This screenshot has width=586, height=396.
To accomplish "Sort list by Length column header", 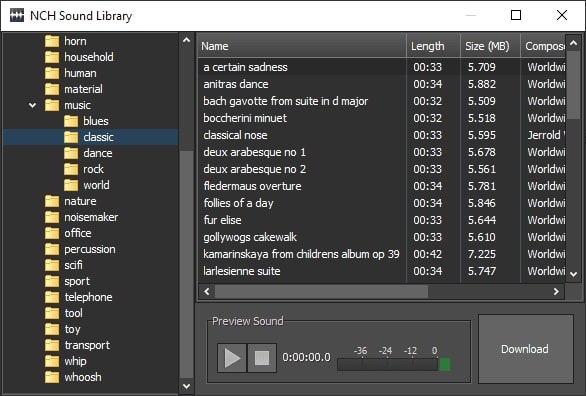I will tap(434, 46).
